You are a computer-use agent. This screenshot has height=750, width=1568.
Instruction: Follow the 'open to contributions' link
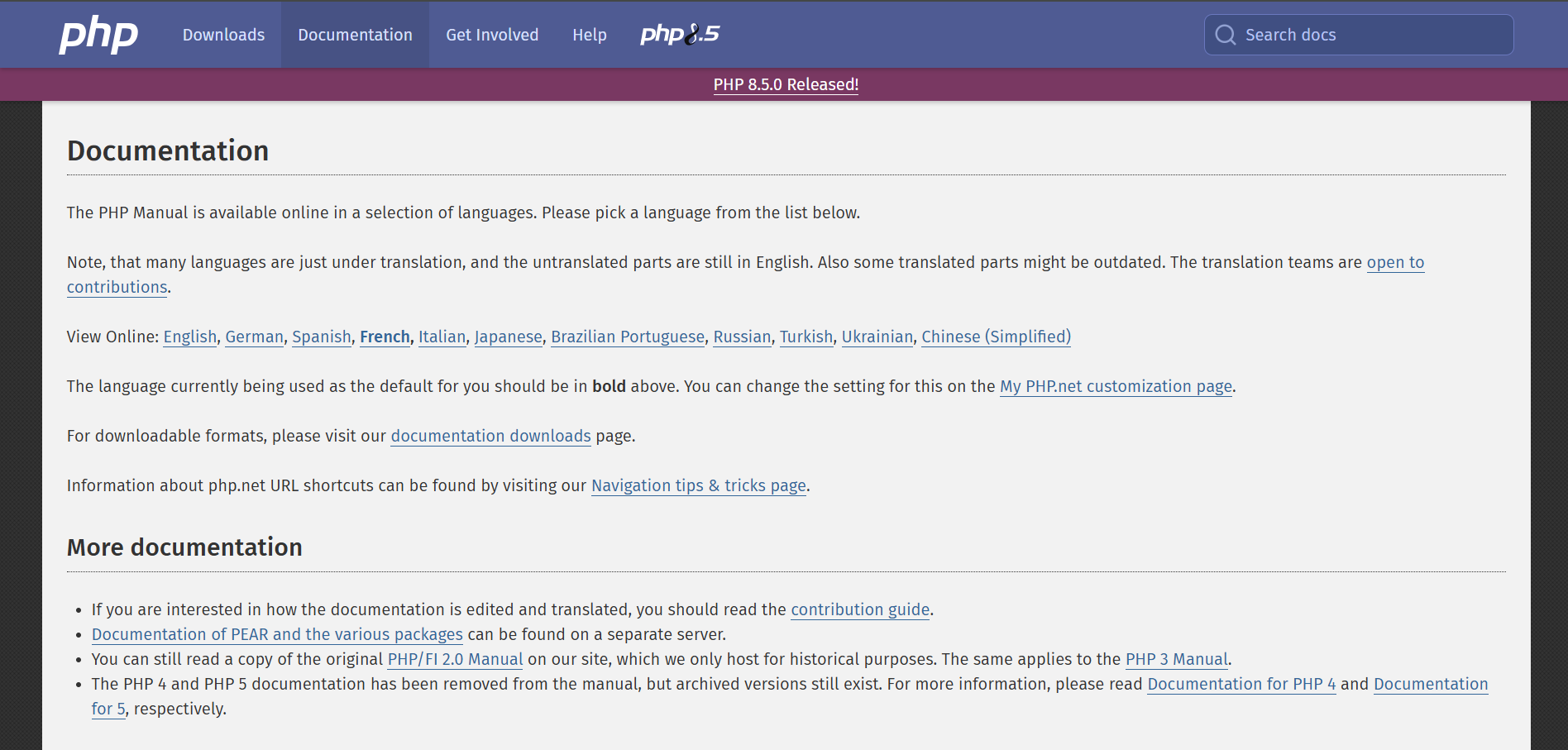point(1395,262)
